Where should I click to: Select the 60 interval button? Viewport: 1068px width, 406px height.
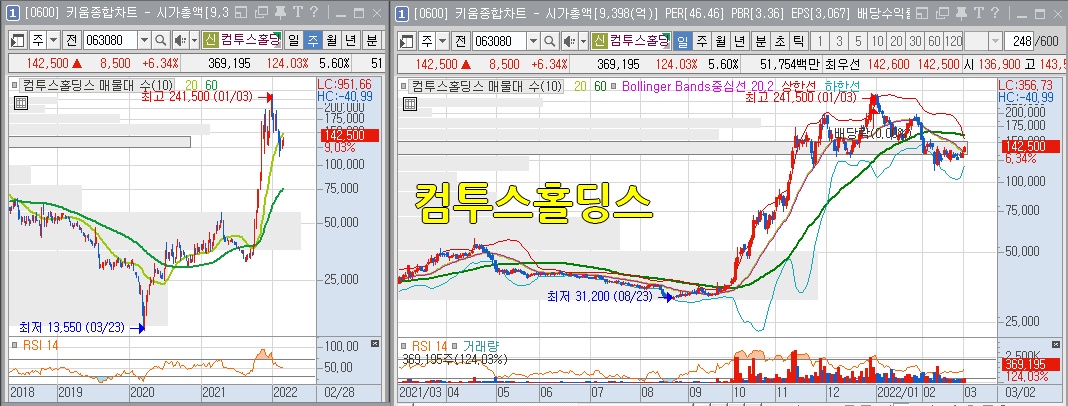[x=934, y=41]
